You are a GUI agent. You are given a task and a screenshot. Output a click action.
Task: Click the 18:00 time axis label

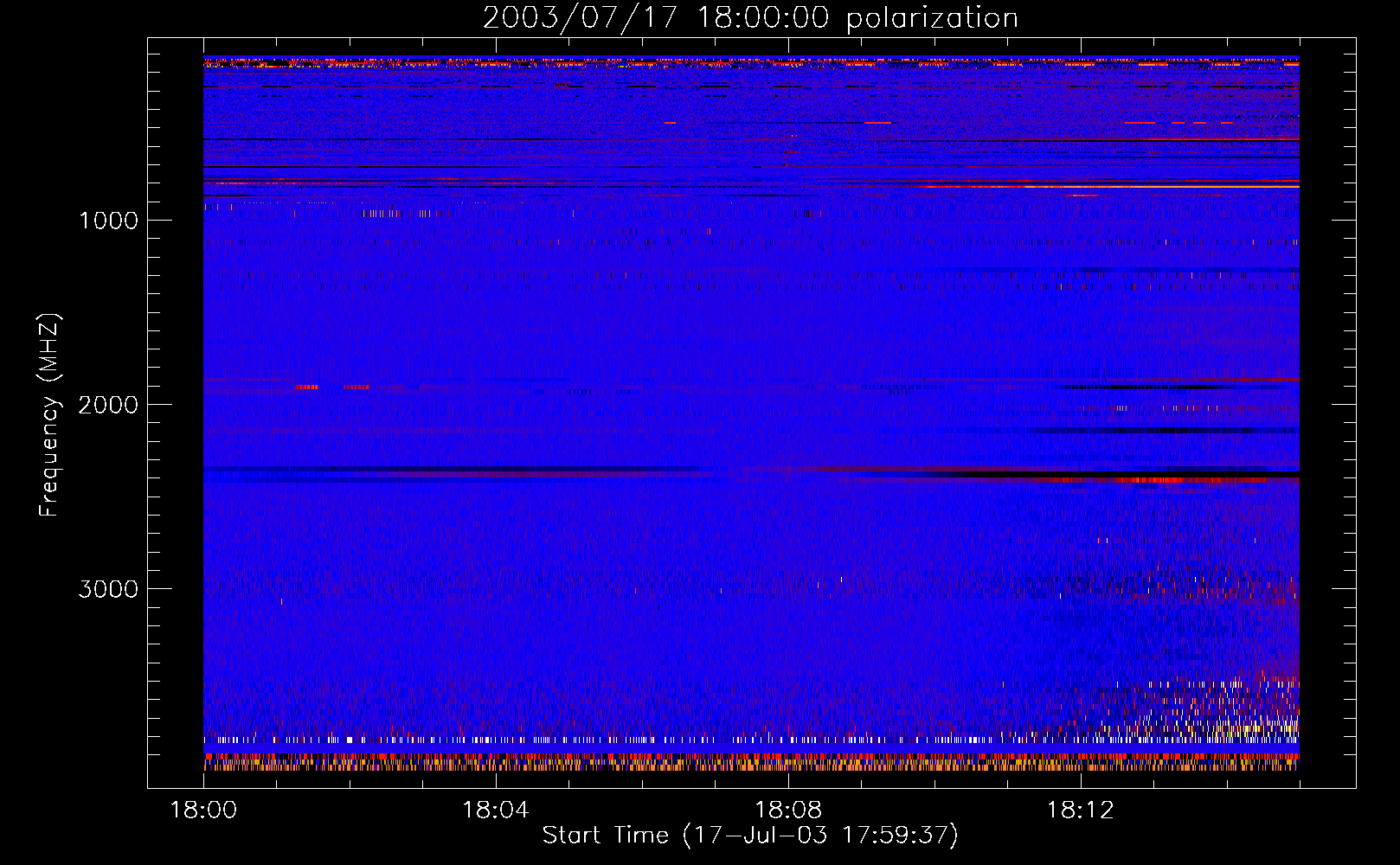pos(203,811)
